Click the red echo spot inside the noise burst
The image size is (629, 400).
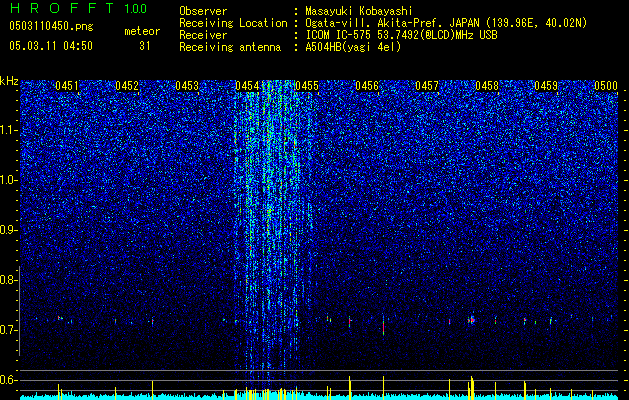tap(251, 248)
